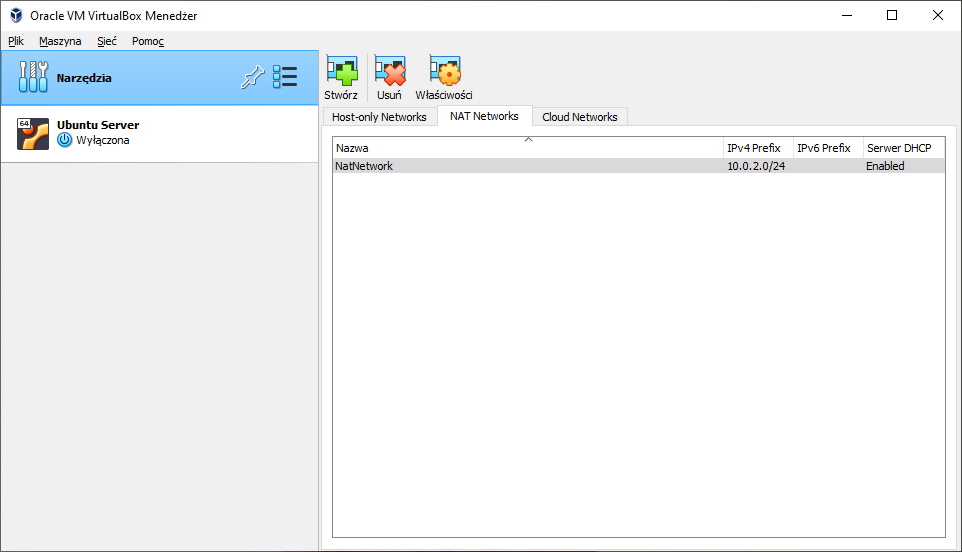This screenshot has height=552, width=962.
Task: Open the Sieć menu
Action: tap(107, 41)
